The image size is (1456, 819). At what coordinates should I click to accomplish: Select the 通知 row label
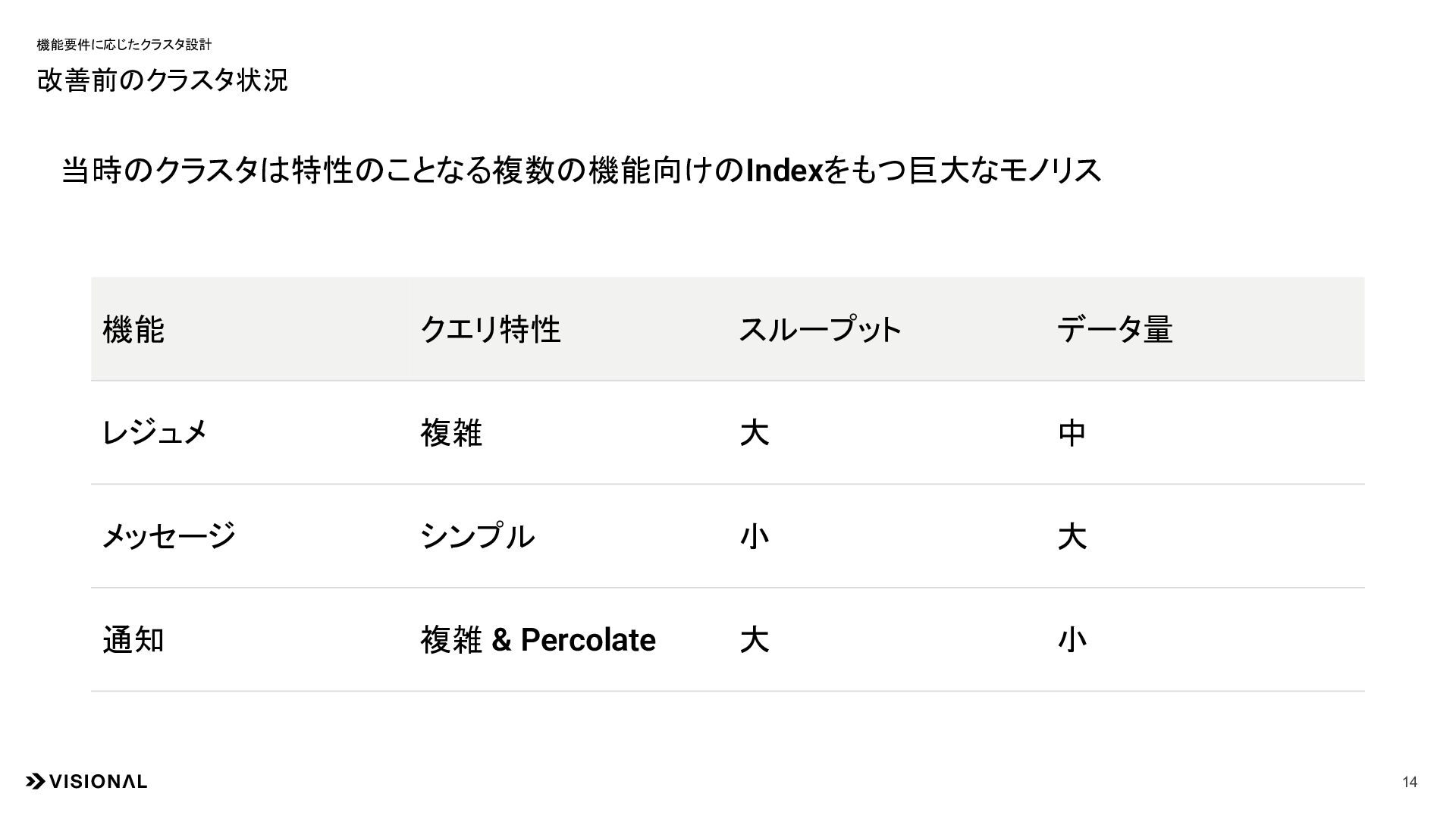click(133, 640)
